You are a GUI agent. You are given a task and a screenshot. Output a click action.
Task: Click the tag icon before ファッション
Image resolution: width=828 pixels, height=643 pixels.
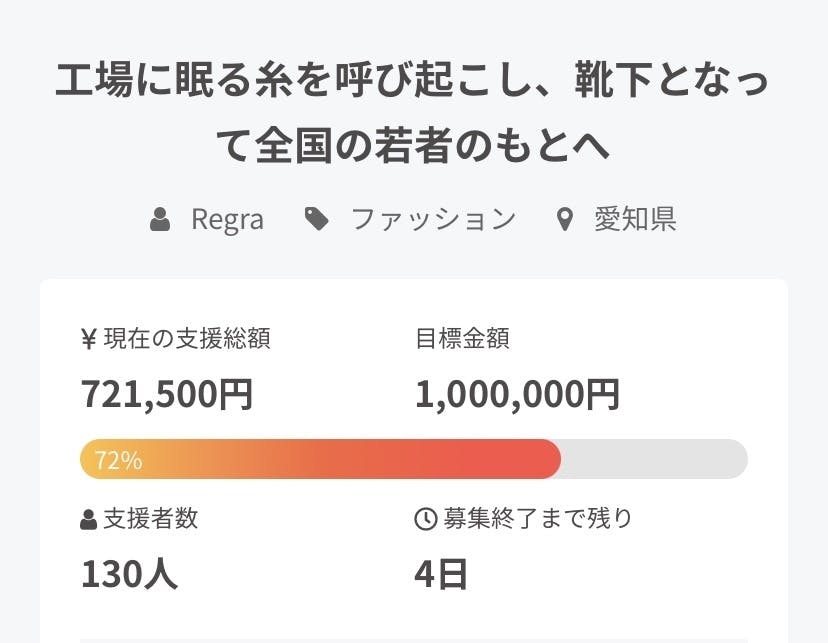pos(317,219)
